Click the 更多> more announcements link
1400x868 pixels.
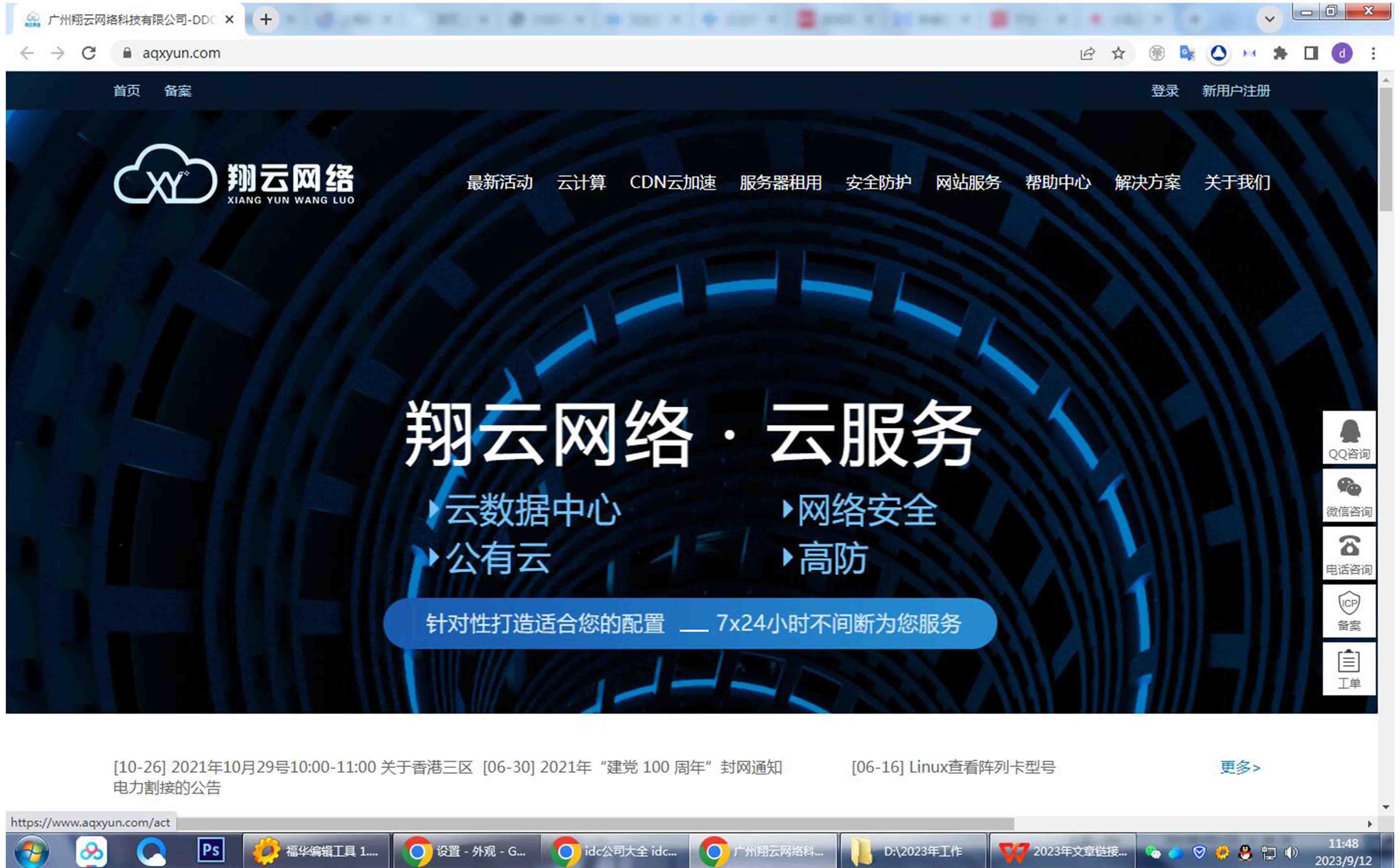(1241, 766)
